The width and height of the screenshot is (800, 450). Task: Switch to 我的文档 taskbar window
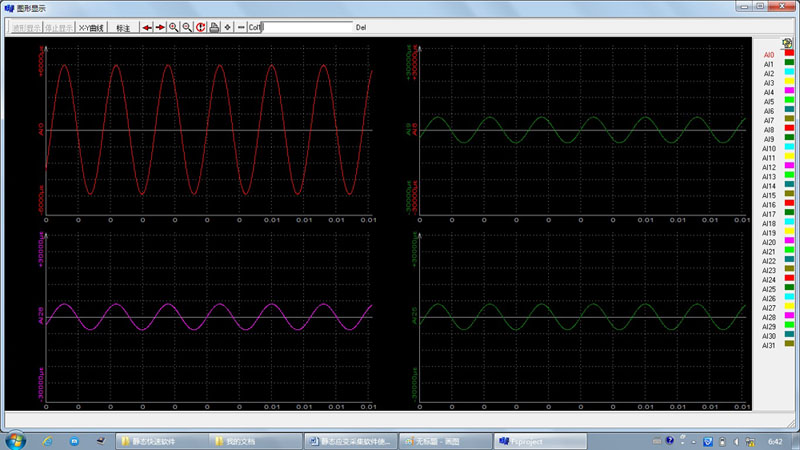[255, 440]
